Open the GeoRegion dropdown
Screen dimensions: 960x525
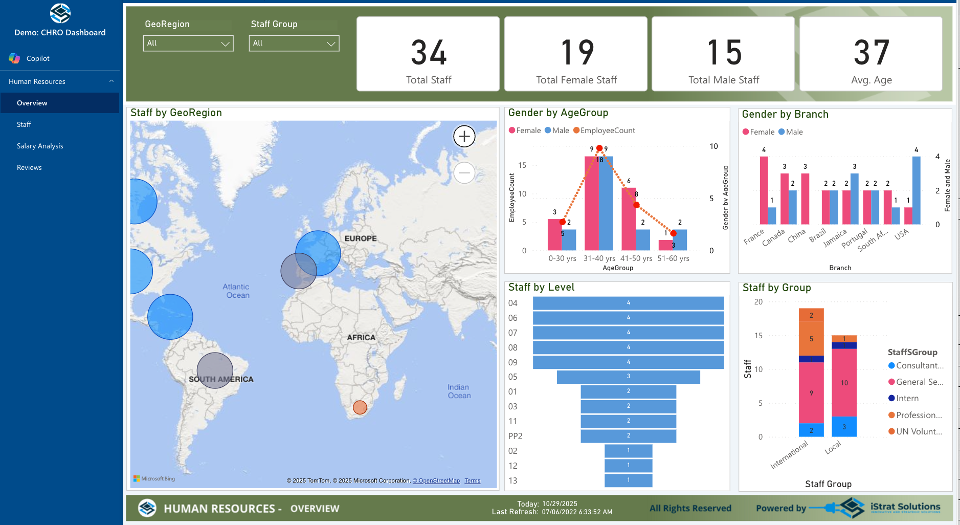pyautogui.click(x=188, y=43)
